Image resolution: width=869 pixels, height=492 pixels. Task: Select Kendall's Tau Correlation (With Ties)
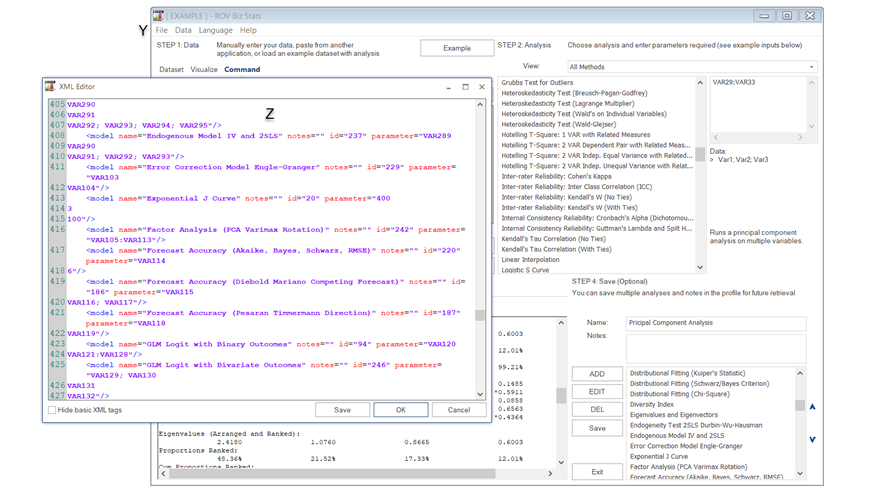[556, 249]
